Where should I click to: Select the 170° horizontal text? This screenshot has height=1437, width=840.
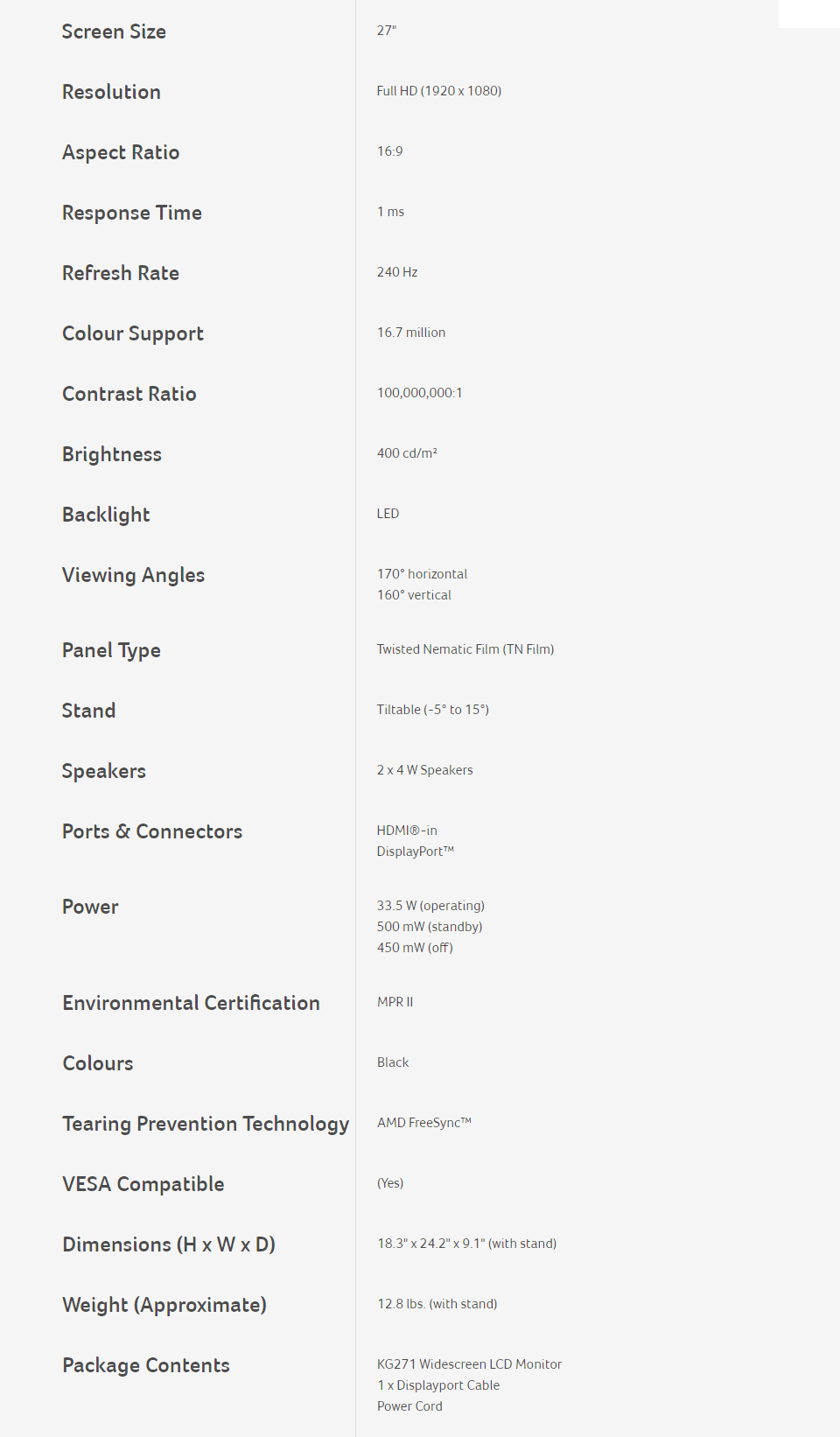(x=422, y=574)
